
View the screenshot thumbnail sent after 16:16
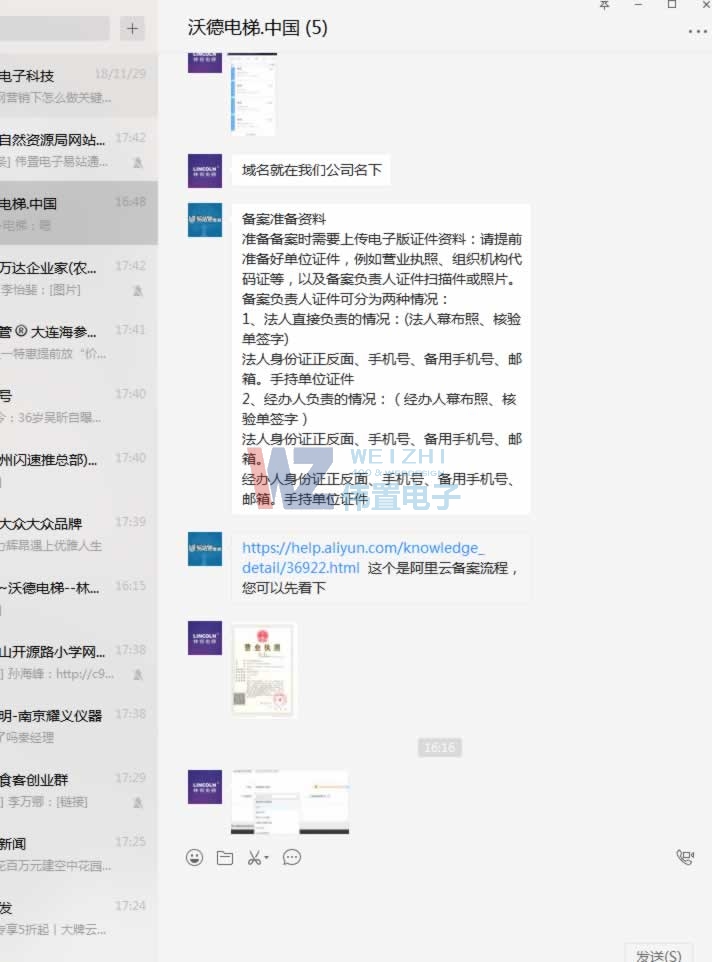point(290,801)
